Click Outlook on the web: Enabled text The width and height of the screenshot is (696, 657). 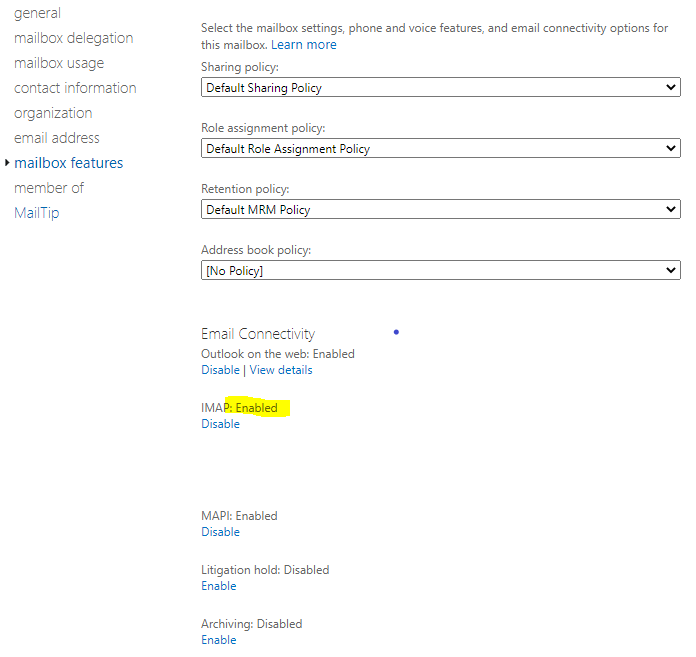click(278, 354)
